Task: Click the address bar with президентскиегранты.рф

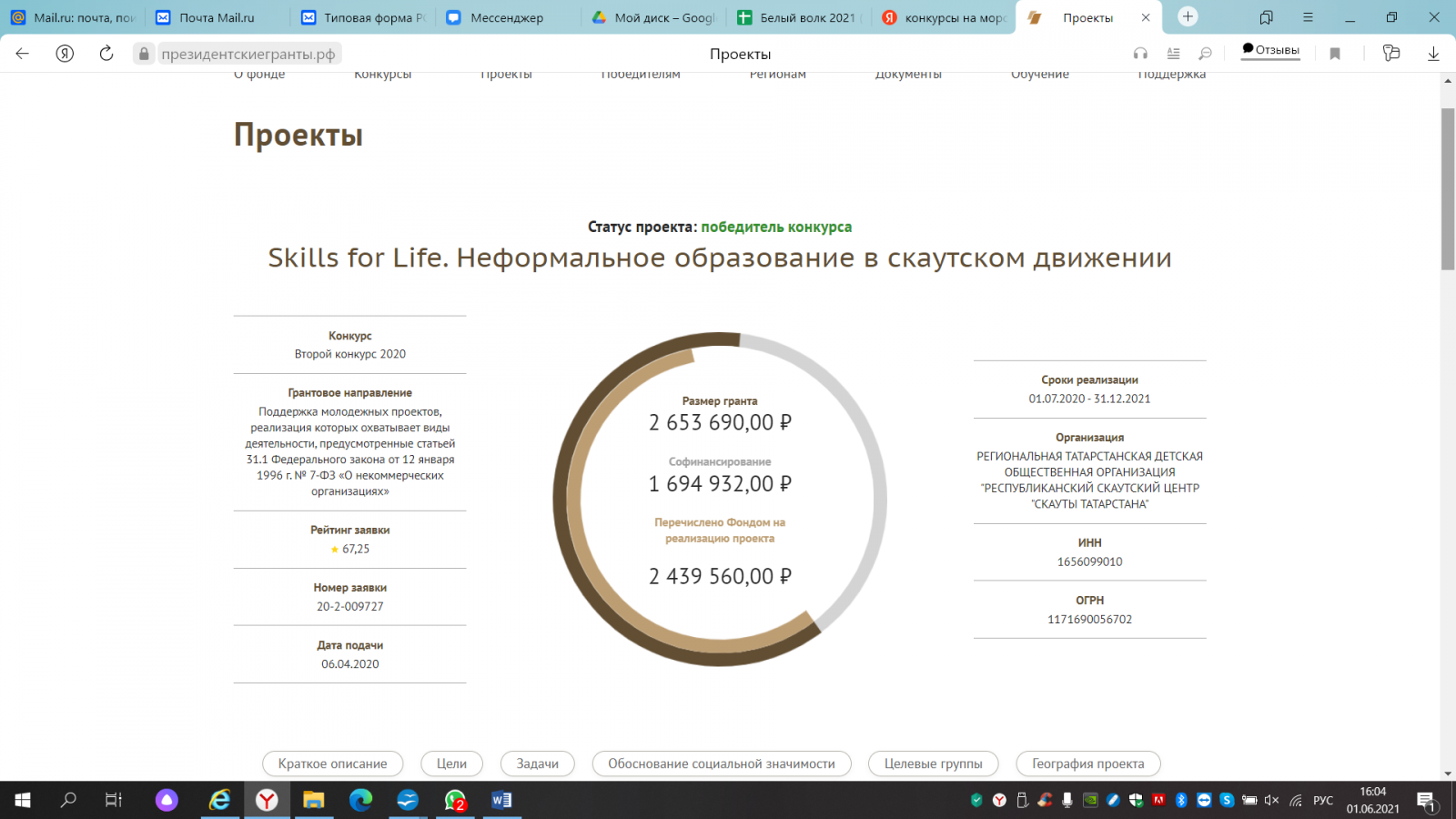Action: [248, 54]
